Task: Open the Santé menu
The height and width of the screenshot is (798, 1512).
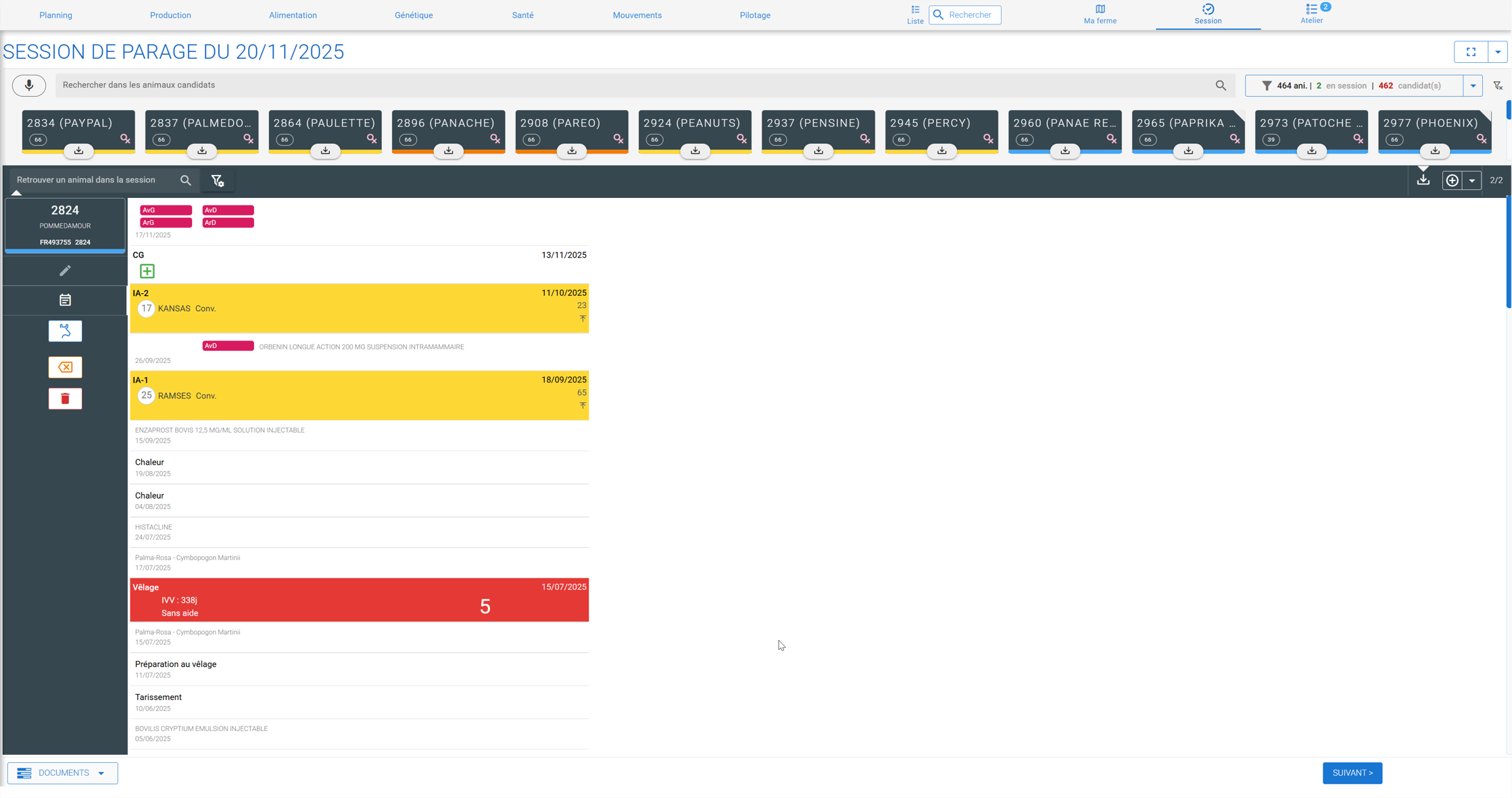Action: tap(522, 15)
